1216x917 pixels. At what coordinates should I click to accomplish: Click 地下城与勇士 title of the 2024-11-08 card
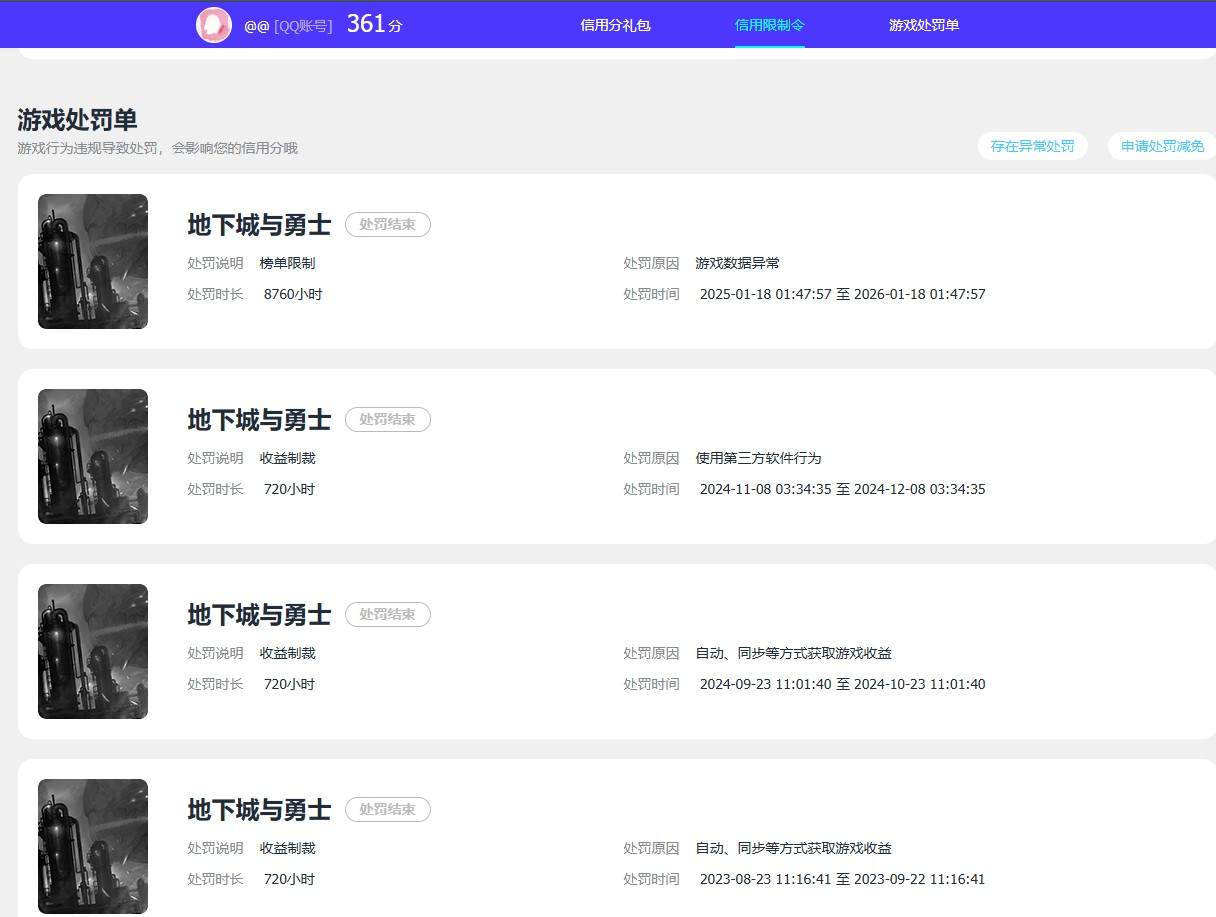pyautogui.click(x=259, y=420)
